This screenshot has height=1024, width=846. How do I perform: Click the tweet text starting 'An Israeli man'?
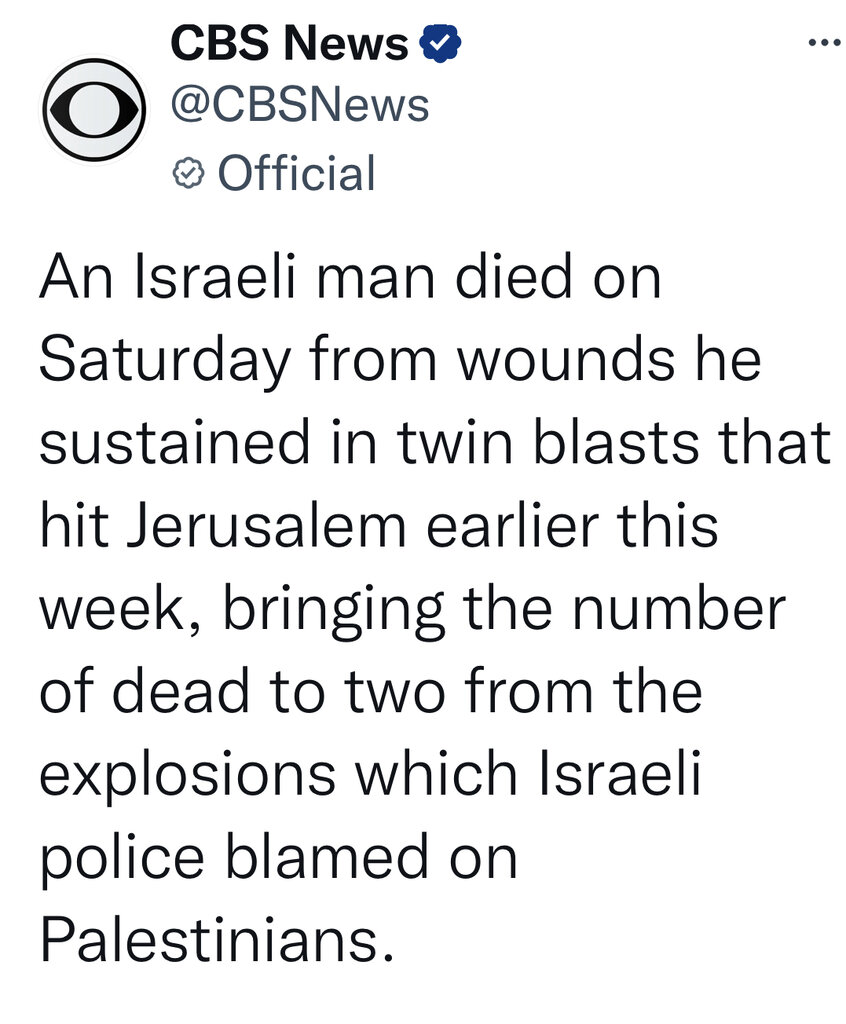click(435, 609)
